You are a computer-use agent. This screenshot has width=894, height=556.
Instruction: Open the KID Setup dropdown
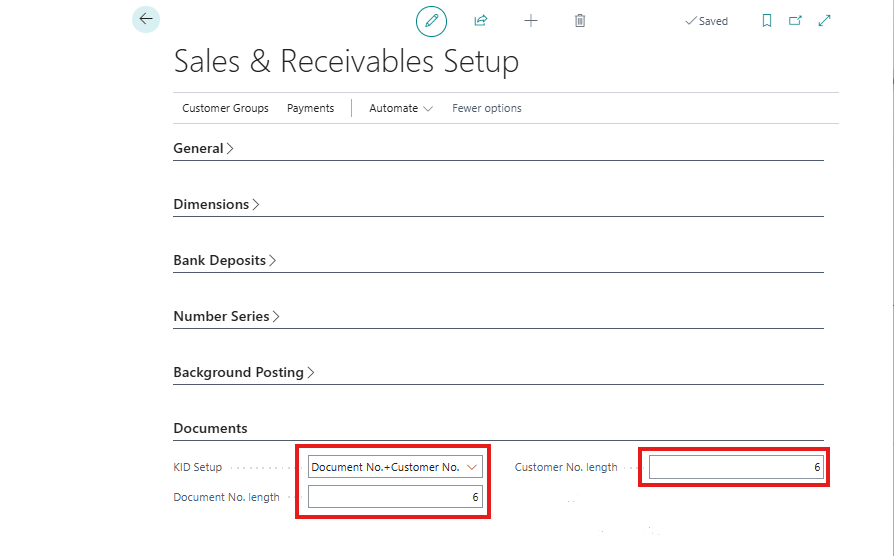pos(395,467)
